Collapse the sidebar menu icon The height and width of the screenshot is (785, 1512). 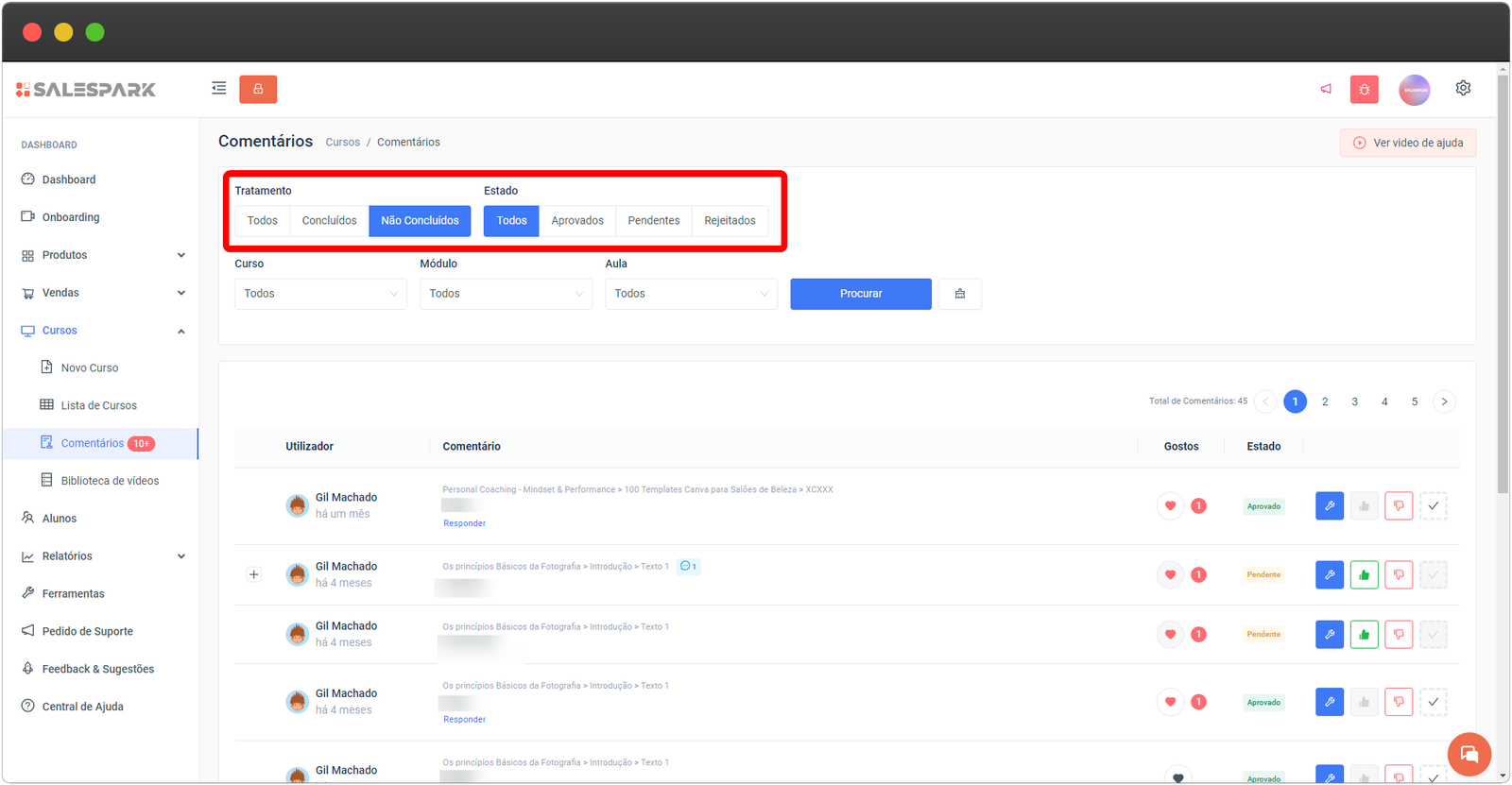coord(218,89)
